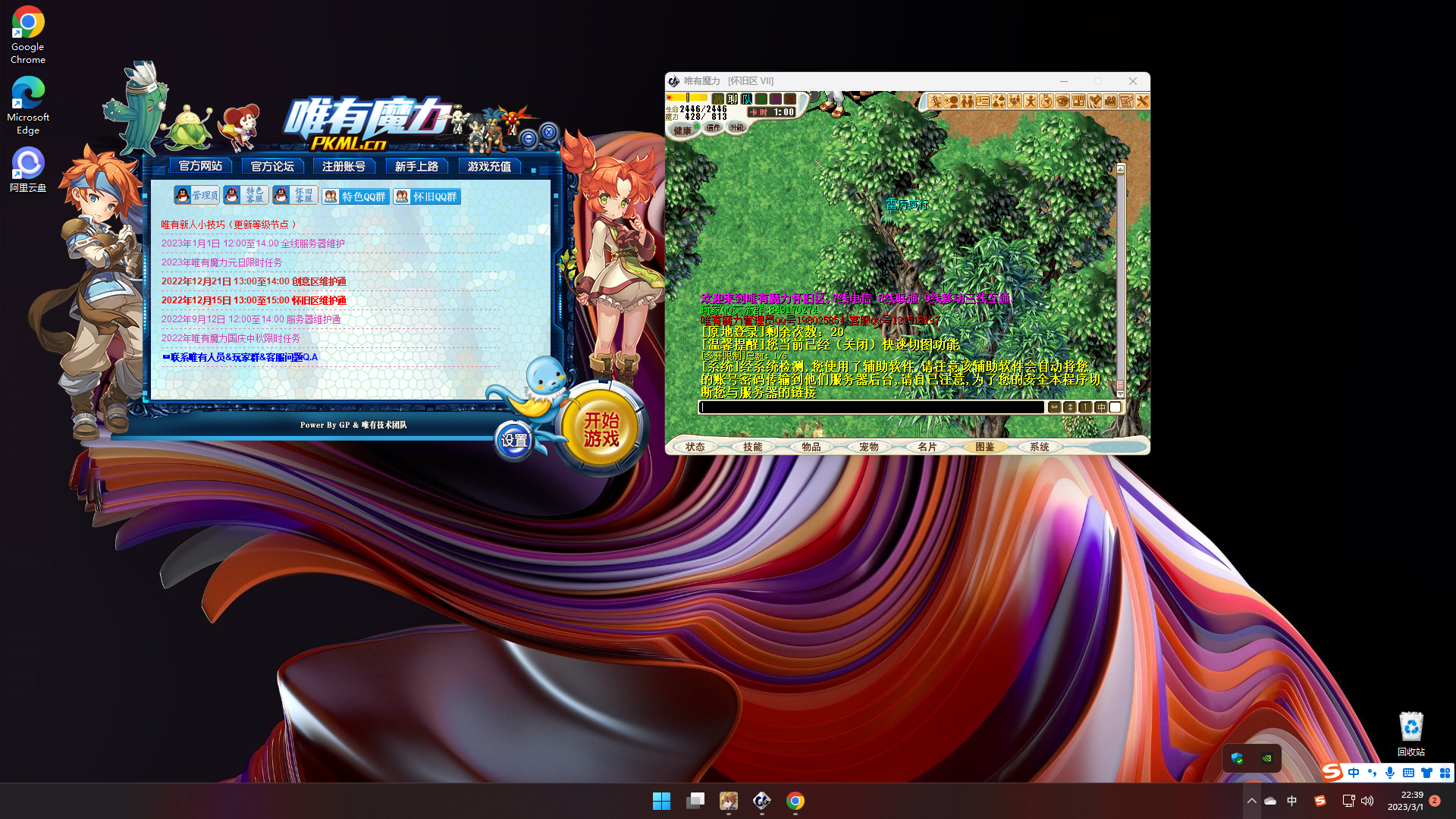Toggle the 家 family switch
This screenshot has width=1456, height=819.
tap(790, 99)
